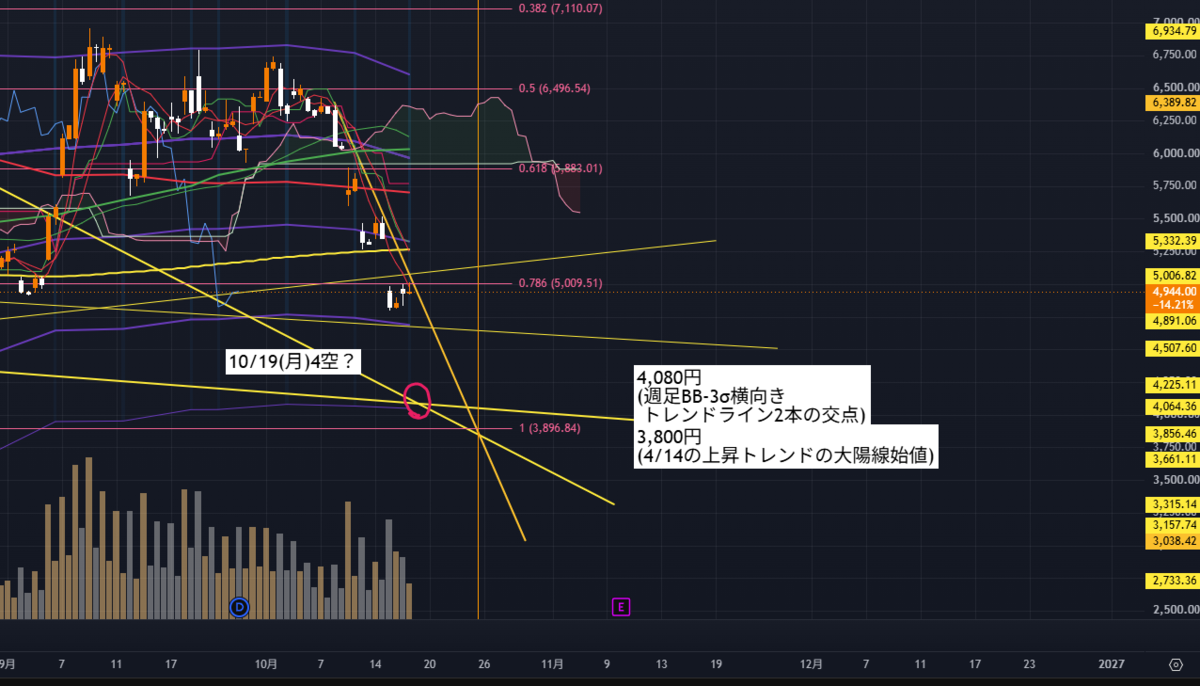
Task: Click the 3,856.46 price axis label
Action: point(1174,436)
